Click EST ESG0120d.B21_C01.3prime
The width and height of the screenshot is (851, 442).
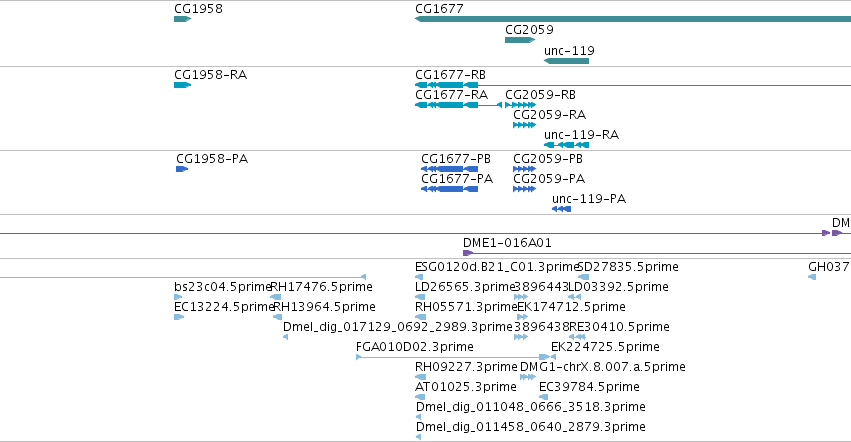[x=497, y=267]
